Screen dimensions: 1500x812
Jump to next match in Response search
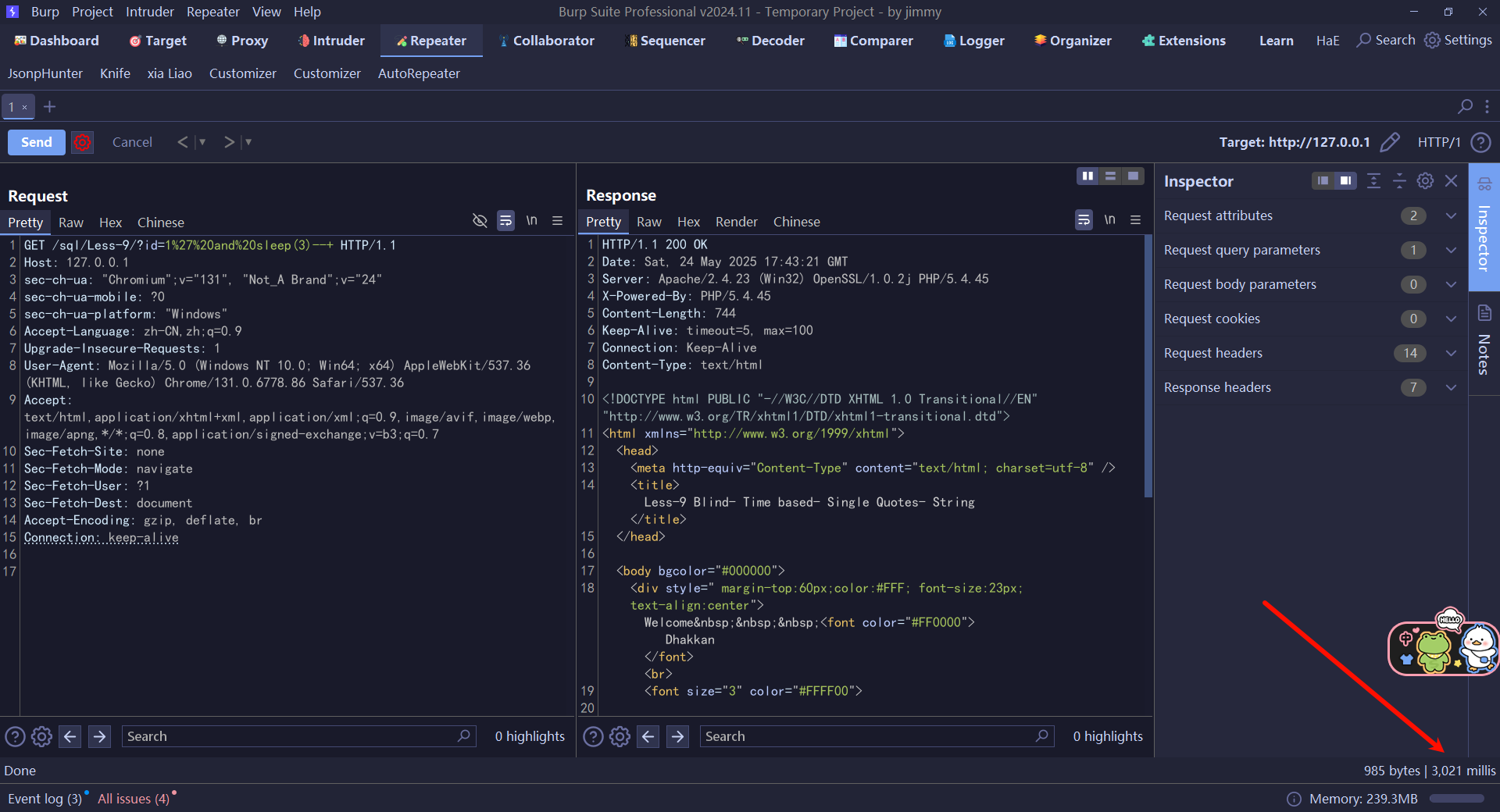[677, 736]
